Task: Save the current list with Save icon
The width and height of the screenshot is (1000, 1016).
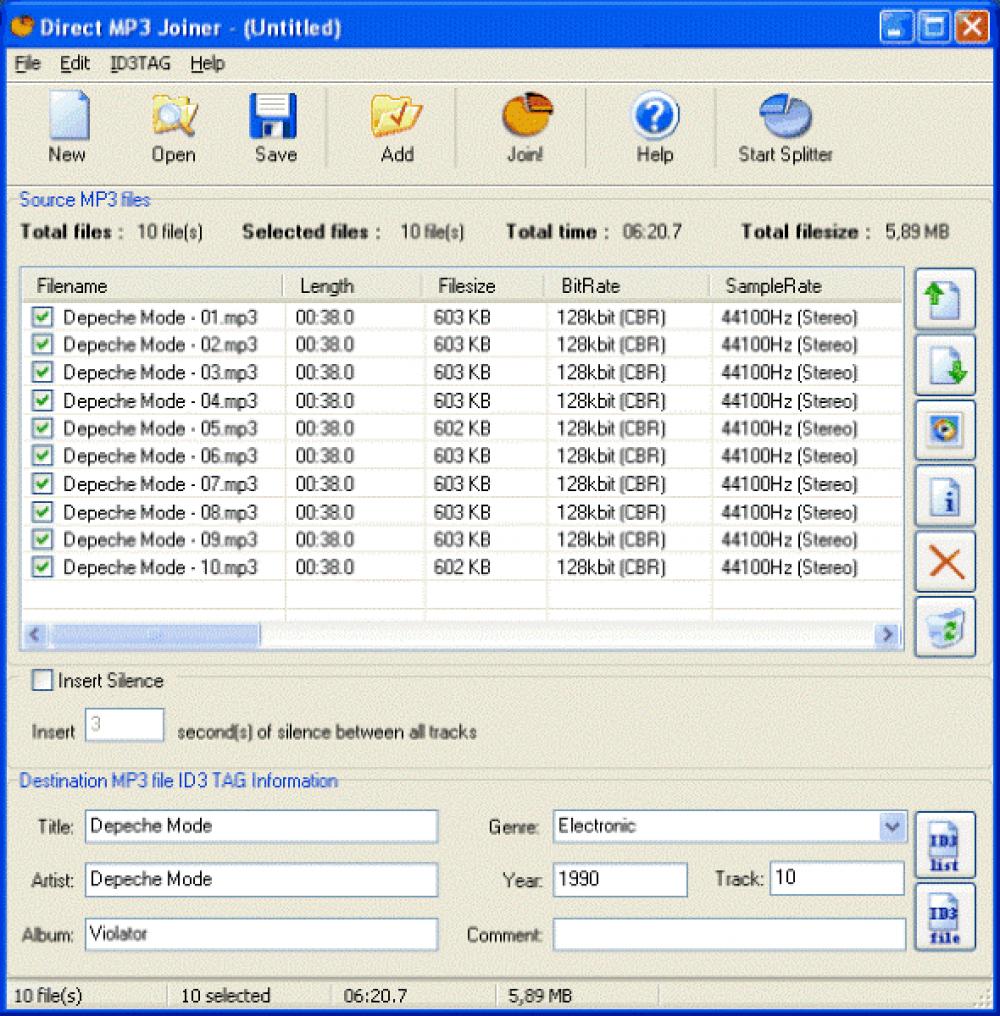Action: pyautogui.click(x=274, y=124)
